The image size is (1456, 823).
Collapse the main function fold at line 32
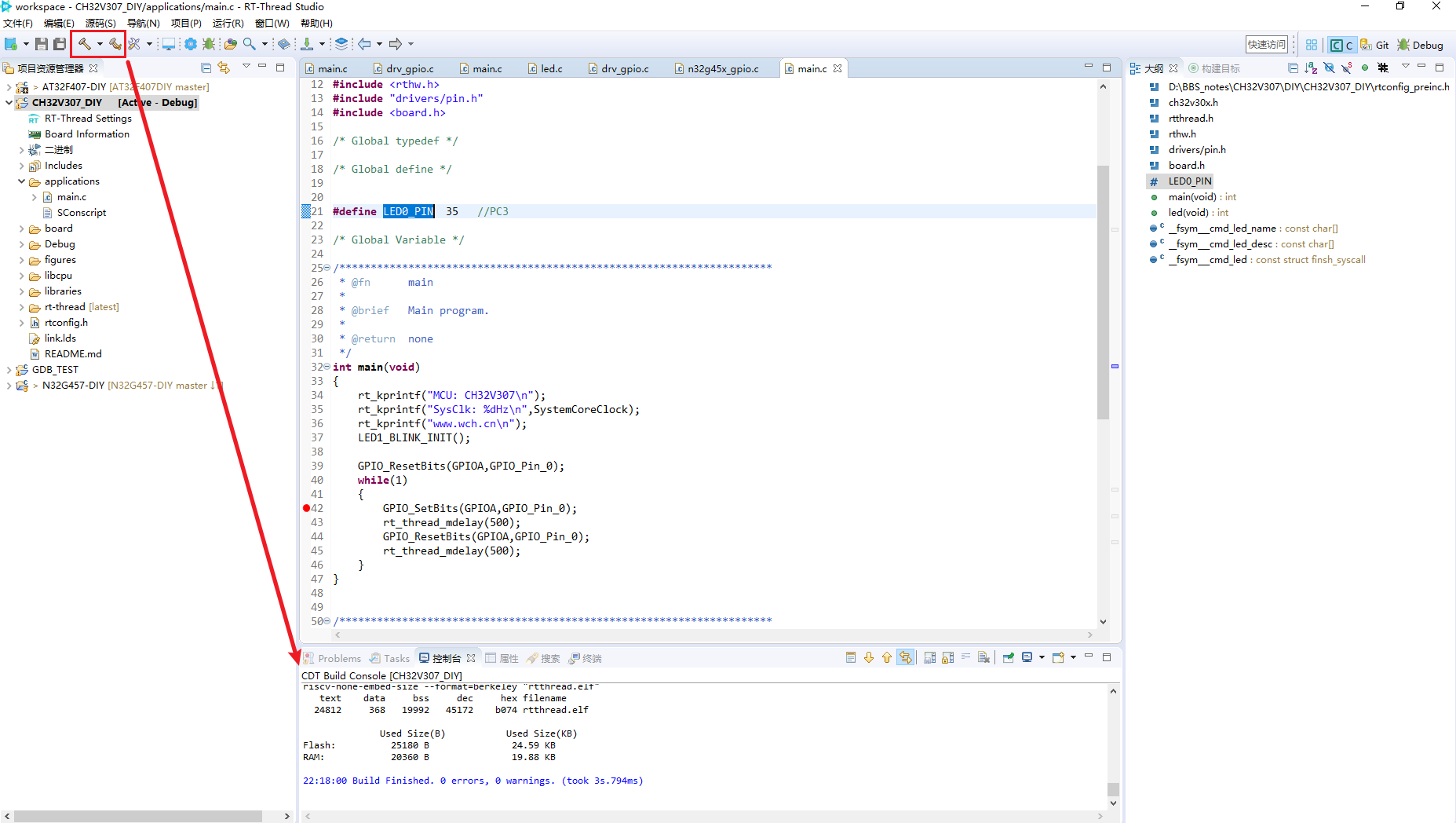(327, 367)
